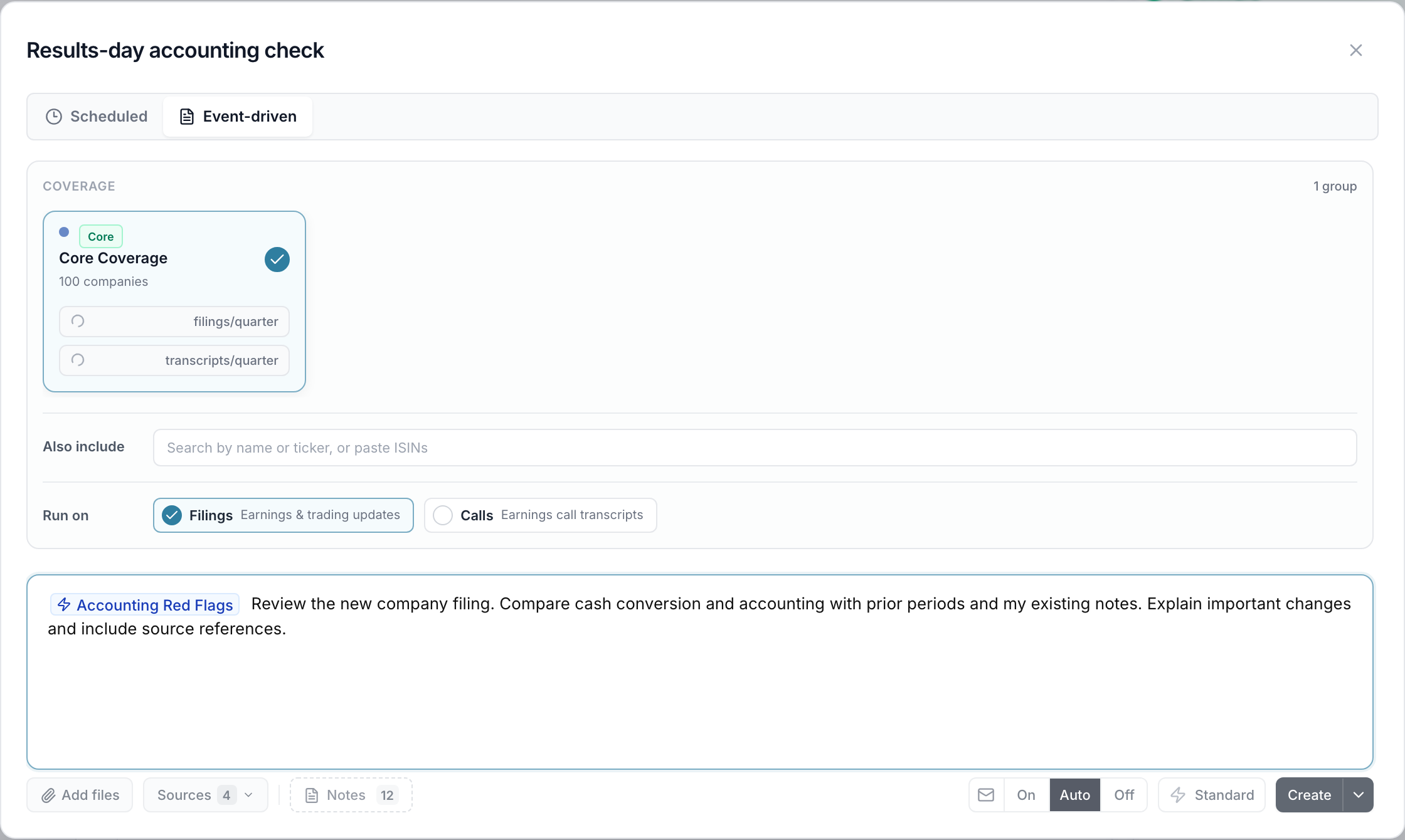Toggle the Filings run-on option
This screenshot has height=840, width=1405.
[x=284, y=515]
